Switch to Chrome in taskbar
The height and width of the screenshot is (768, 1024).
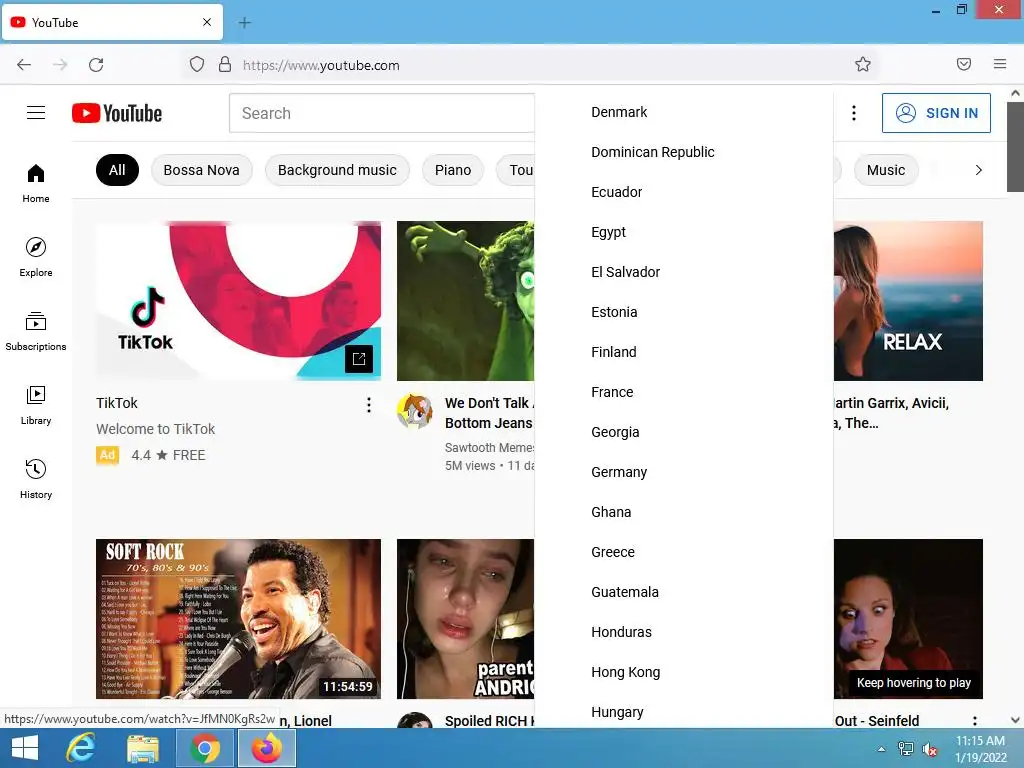[205, 748]
